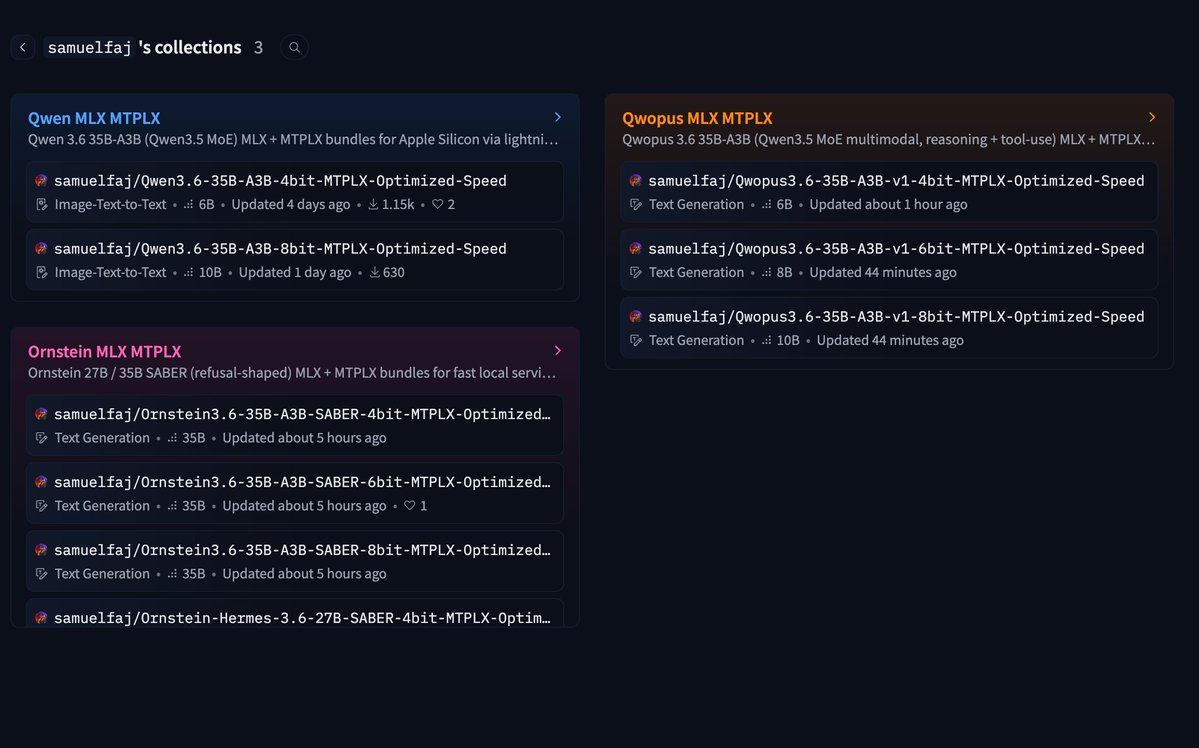Click 'Updated 1 day ago' text

pyautogui.click(x=294, y=272)
